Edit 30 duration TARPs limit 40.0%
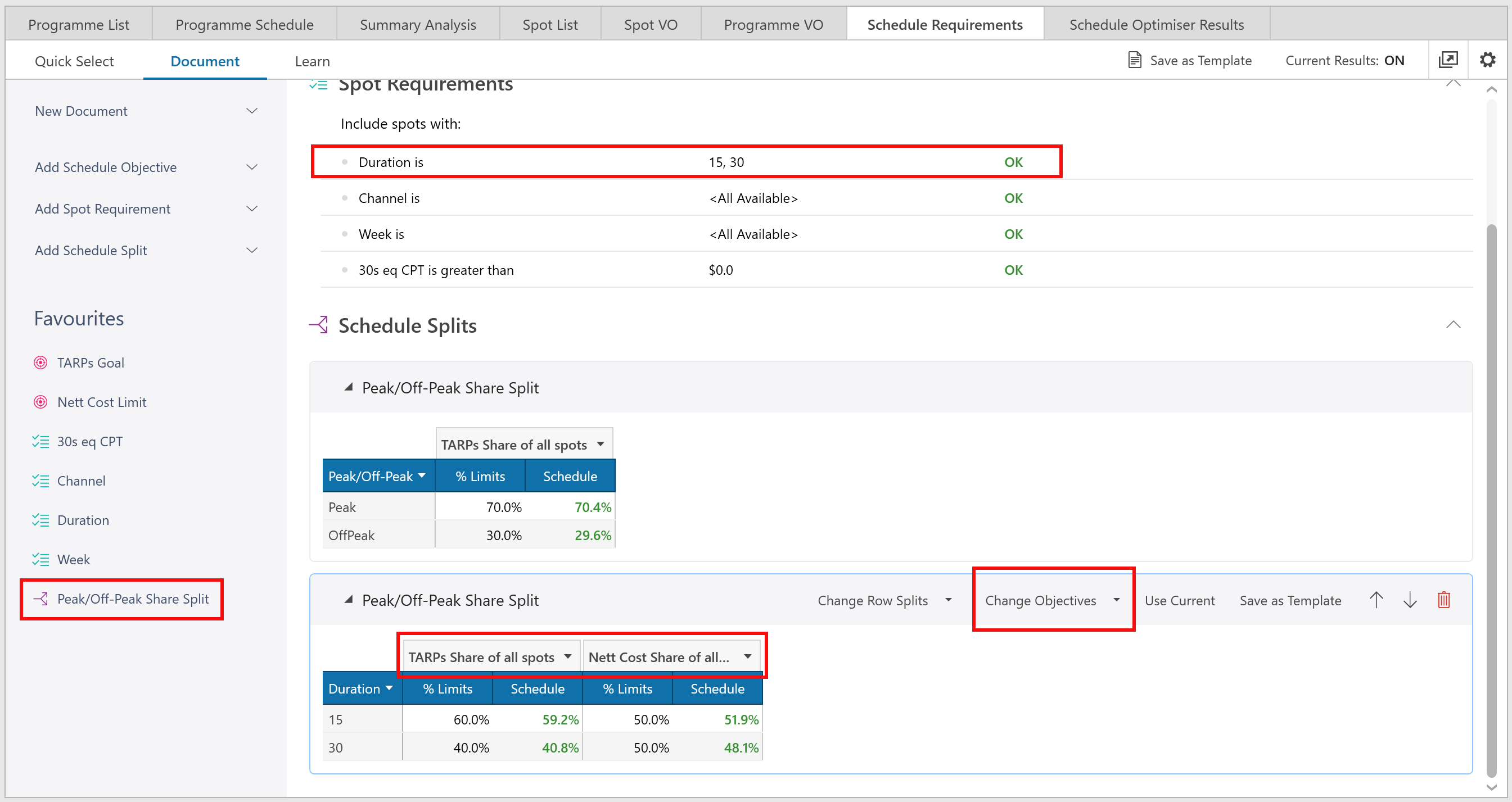The image size is (1512, 802). [447, 747]
